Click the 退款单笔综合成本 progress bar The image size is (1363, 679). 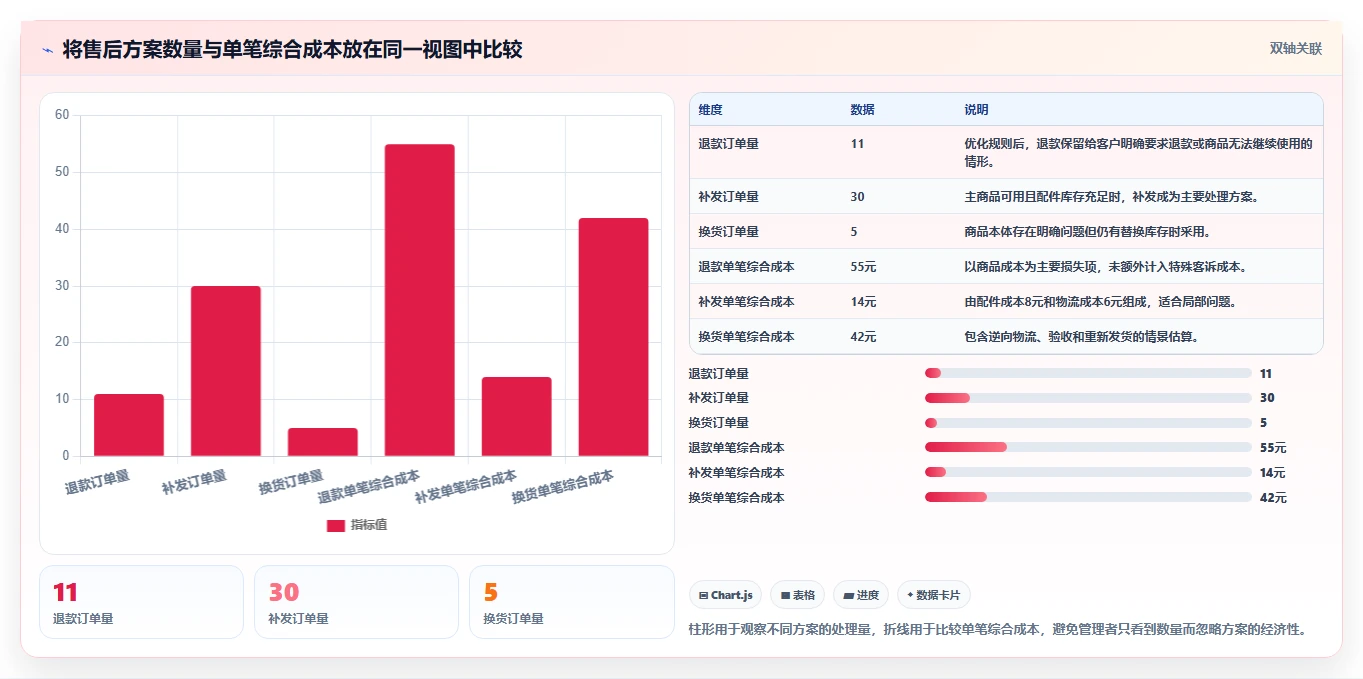(x=1088, y=448)
